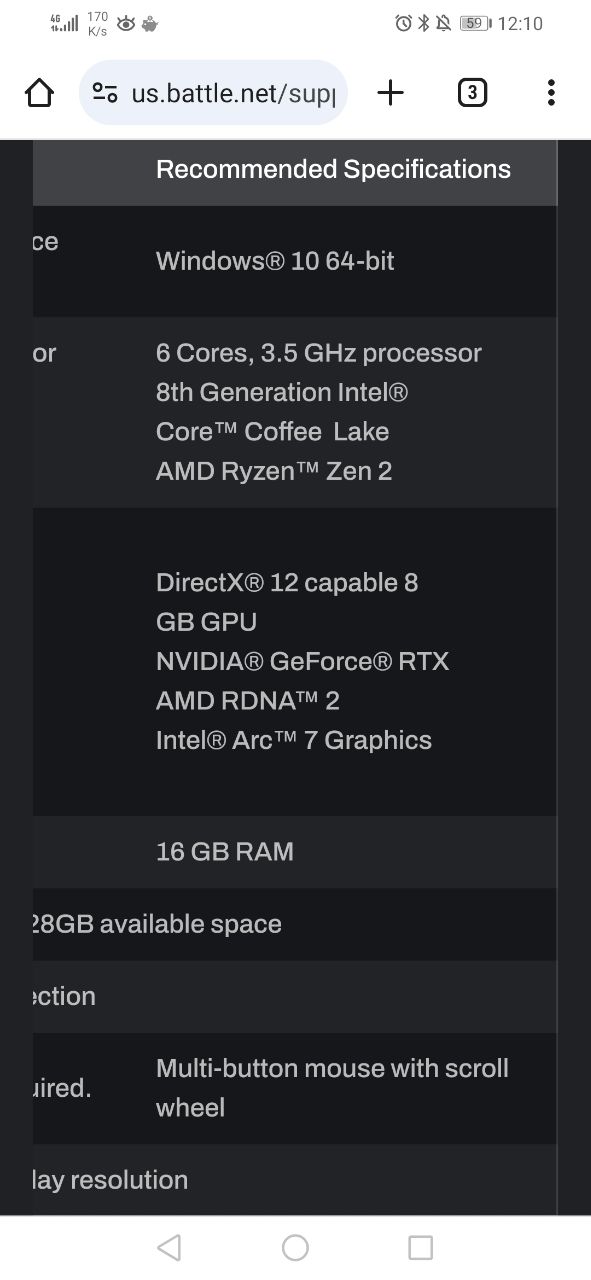Screen dimensions: 591x1280
Task: Tap the alarm clock status icon
Action: pyautogui.click(x=404, y=23)
